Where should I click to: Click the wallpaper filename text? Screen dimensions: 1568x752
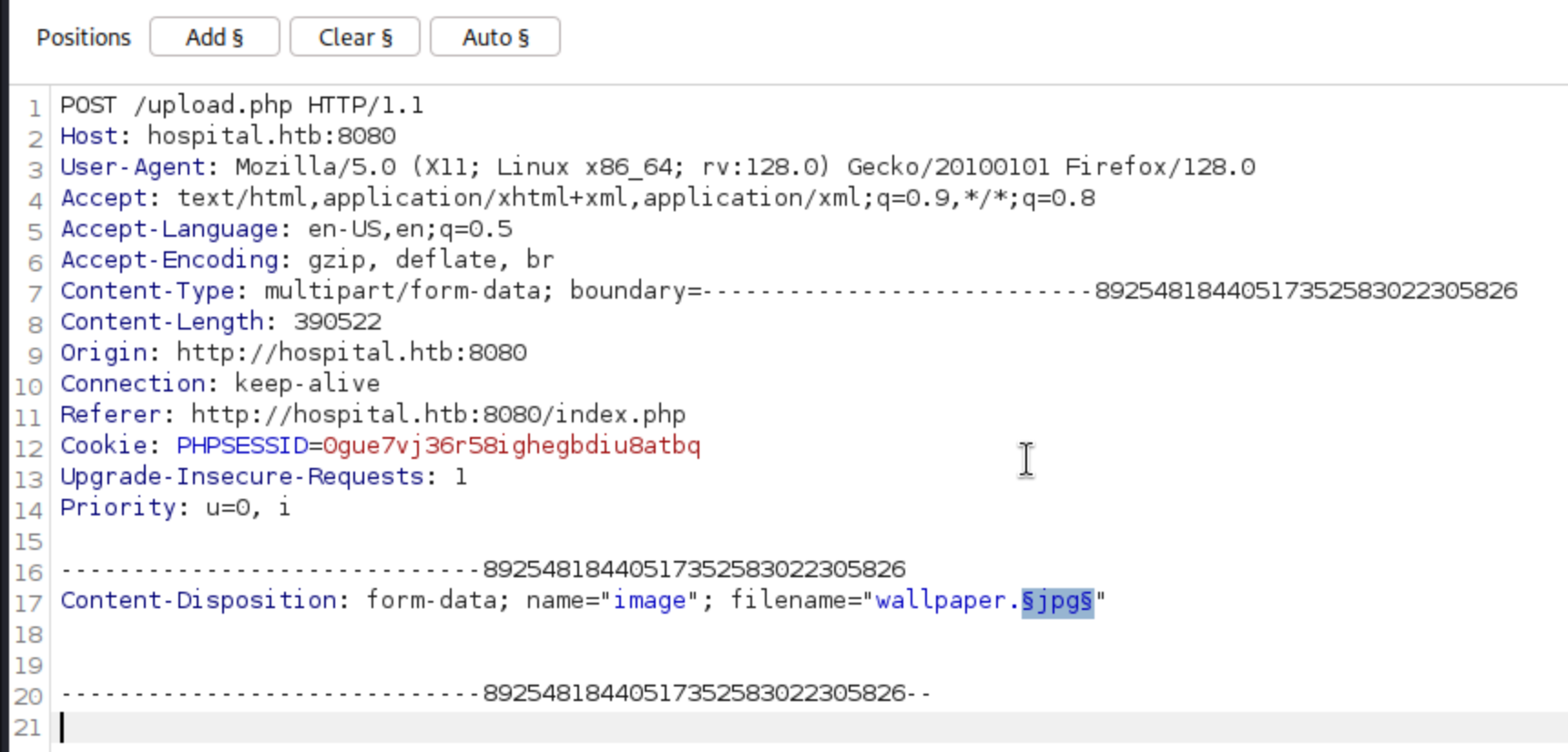pos(942,601)
